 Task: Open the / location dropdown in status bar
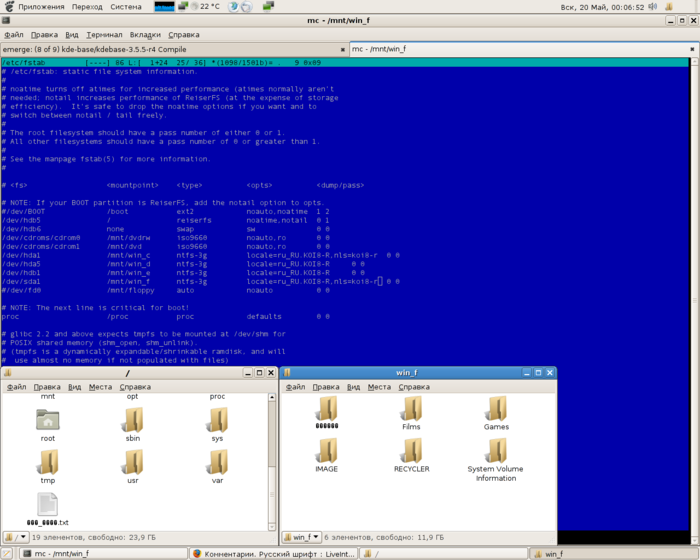16,537
